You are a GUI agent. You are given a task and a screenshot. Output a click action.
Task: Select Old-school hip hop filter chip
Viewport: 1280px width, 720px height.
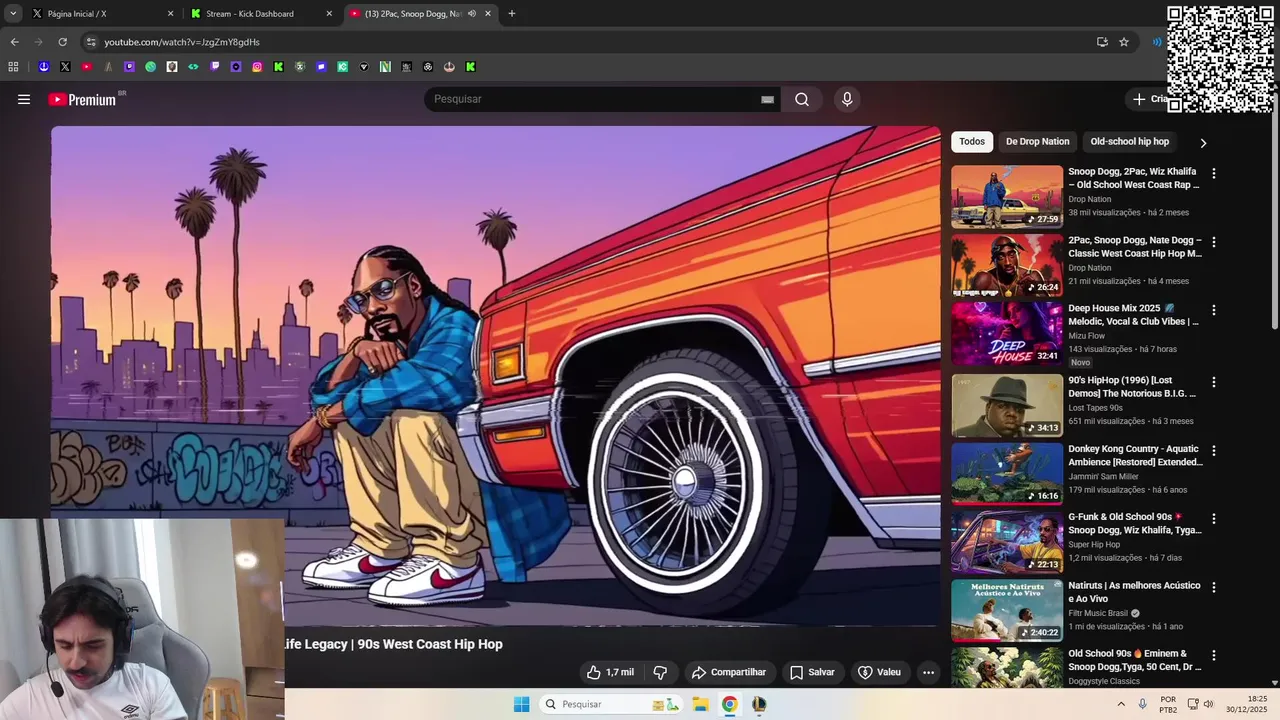(1129, 142)
